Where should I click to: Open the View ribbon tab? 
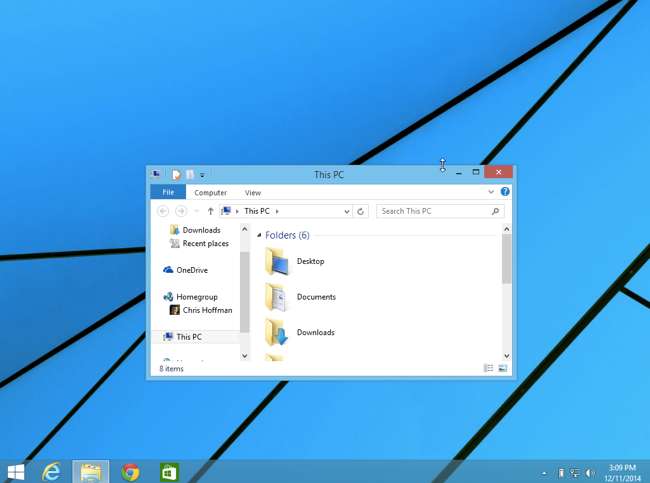point(253,192)
